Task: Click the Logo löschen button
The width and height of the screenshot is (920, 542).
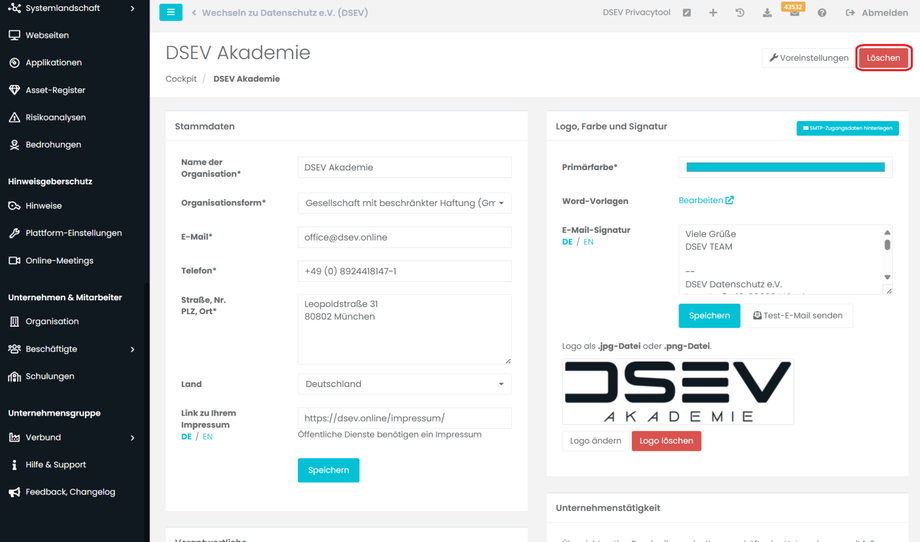Action: click(666, 441)
